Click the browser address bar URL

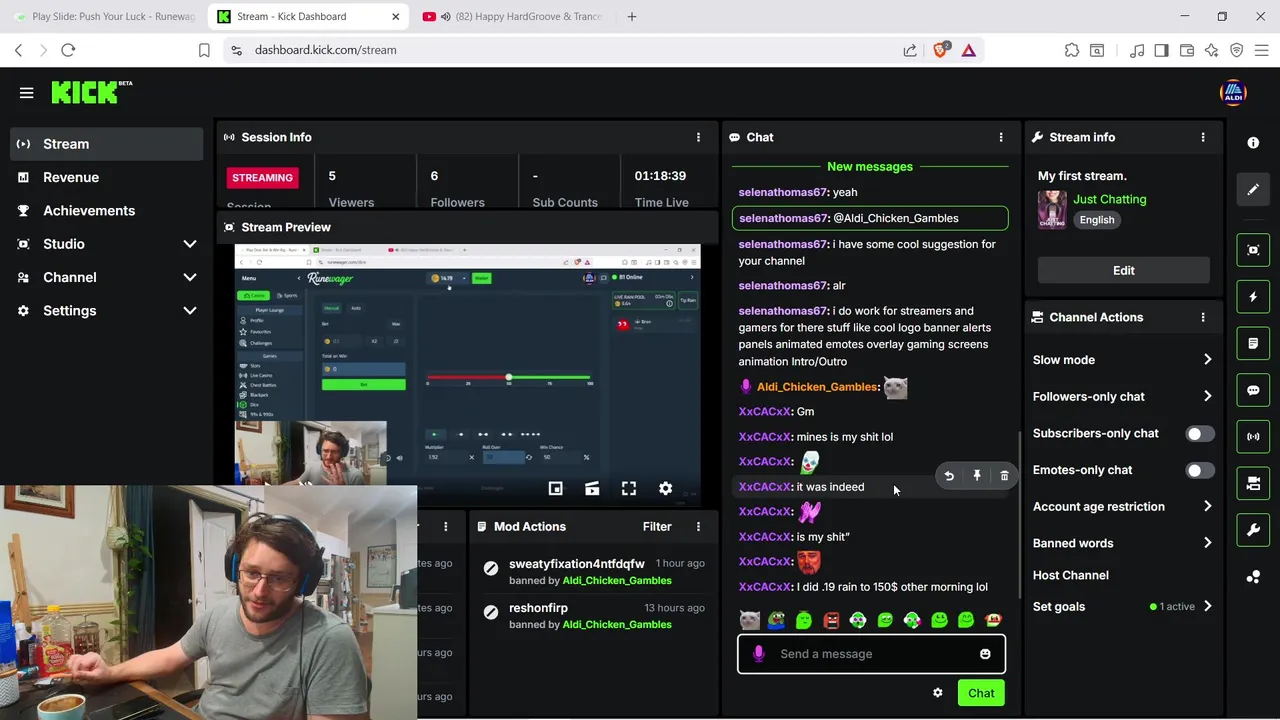coord(325,50)
